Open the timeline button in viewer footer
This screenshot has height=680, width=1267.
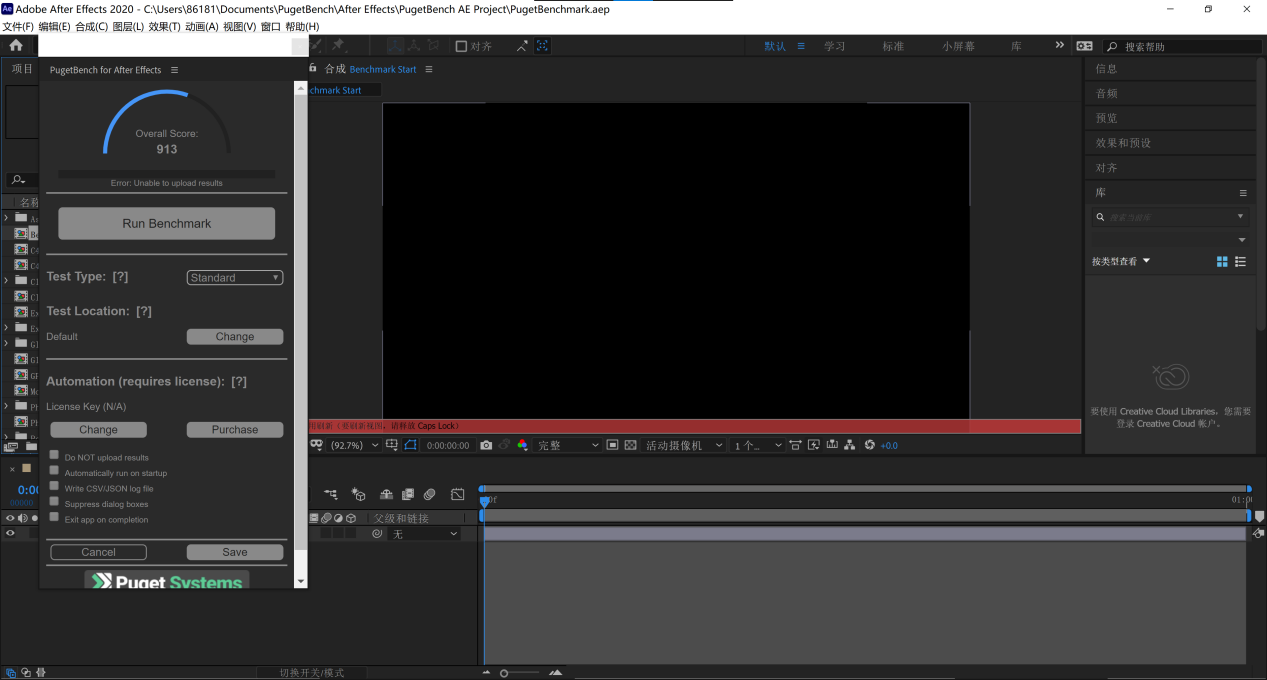click(832, 445)
